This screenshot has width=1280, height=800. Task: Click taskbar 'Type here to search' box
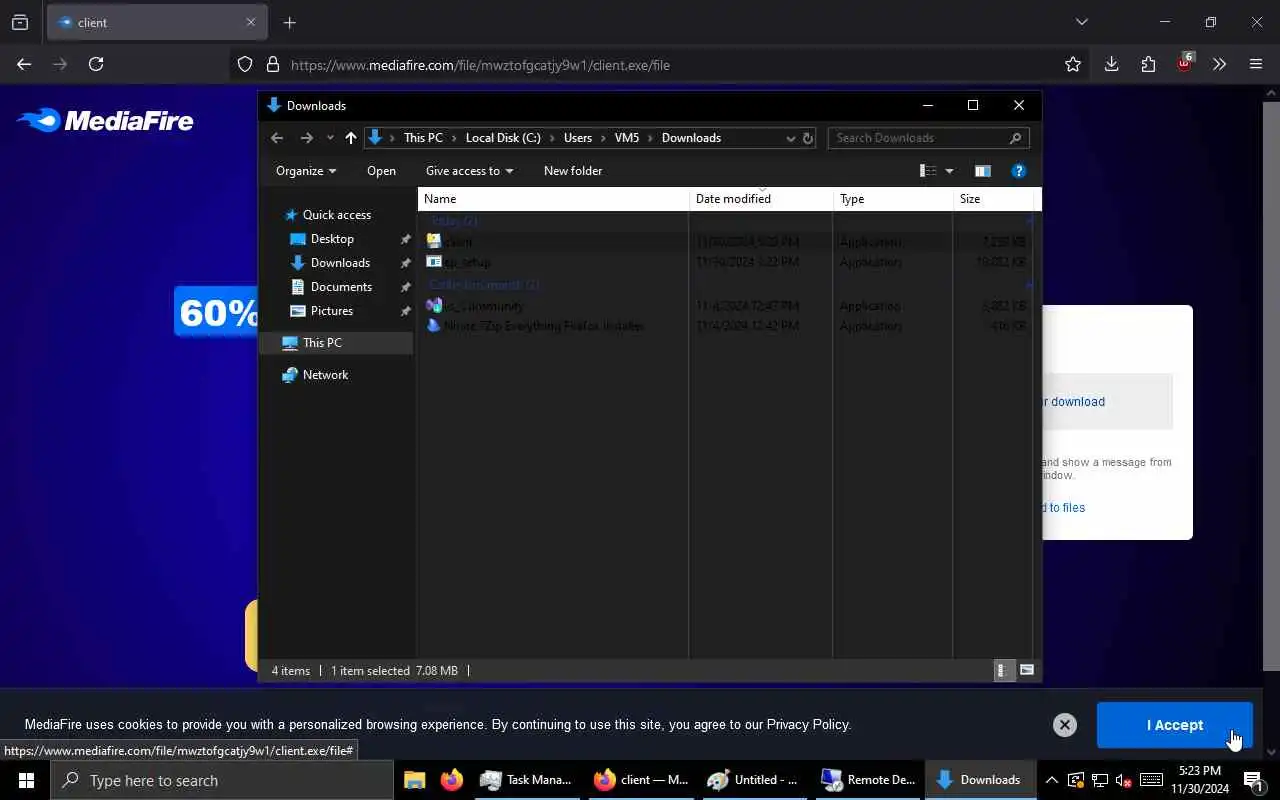coord(222,780)
